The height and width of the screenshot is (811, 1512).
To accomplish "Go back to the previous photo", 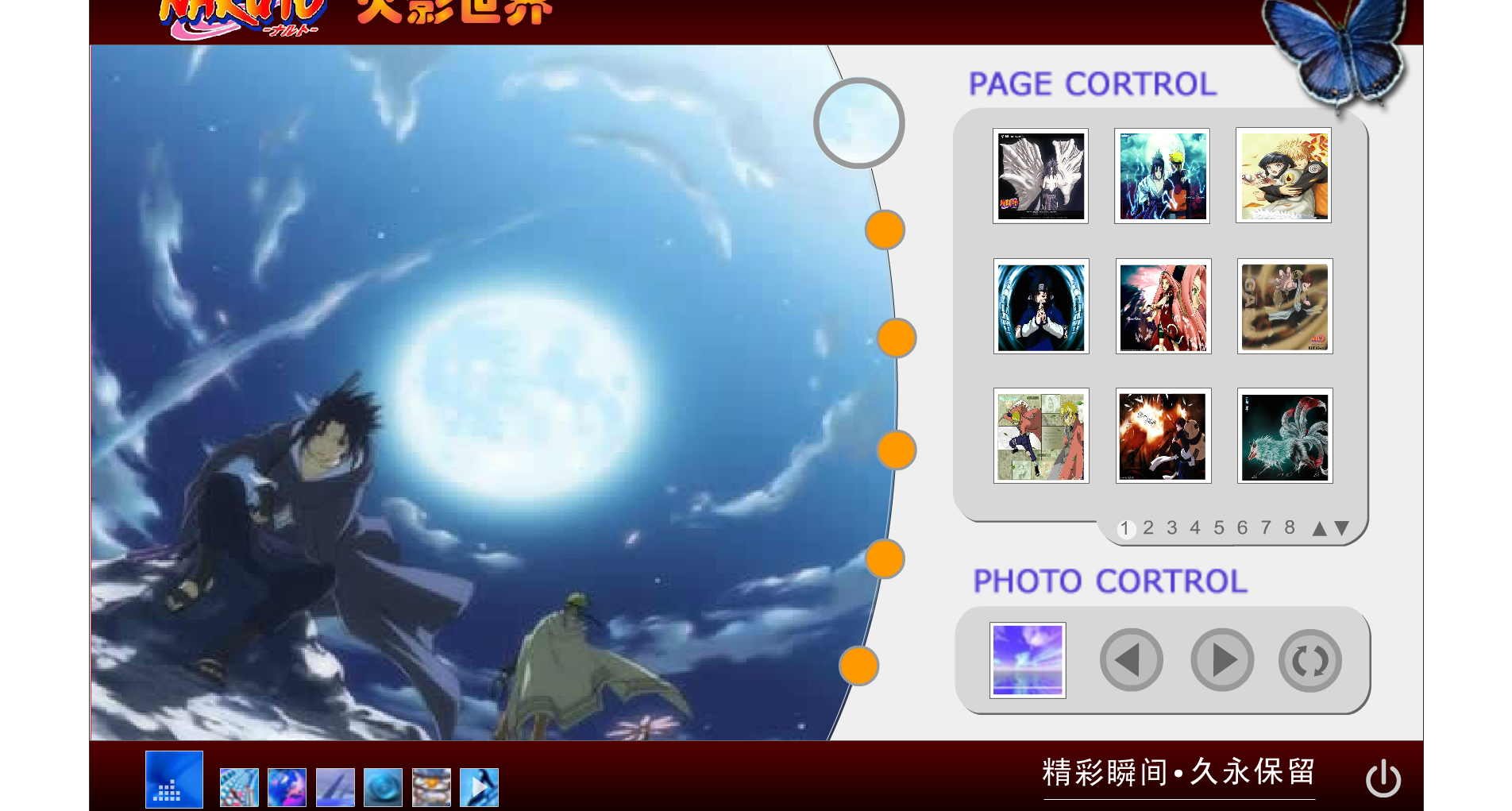I will click(x=1132, y=660).
